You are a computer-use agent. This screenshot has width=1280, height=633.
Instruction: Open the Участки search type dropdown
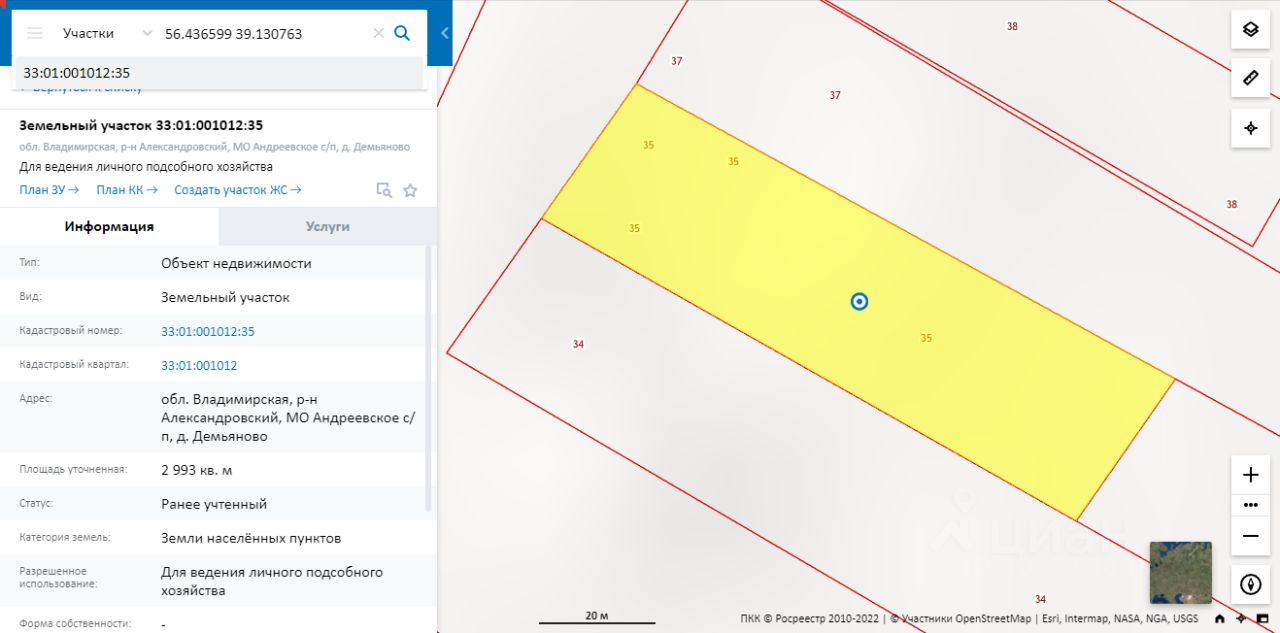(x=107, y=33)
